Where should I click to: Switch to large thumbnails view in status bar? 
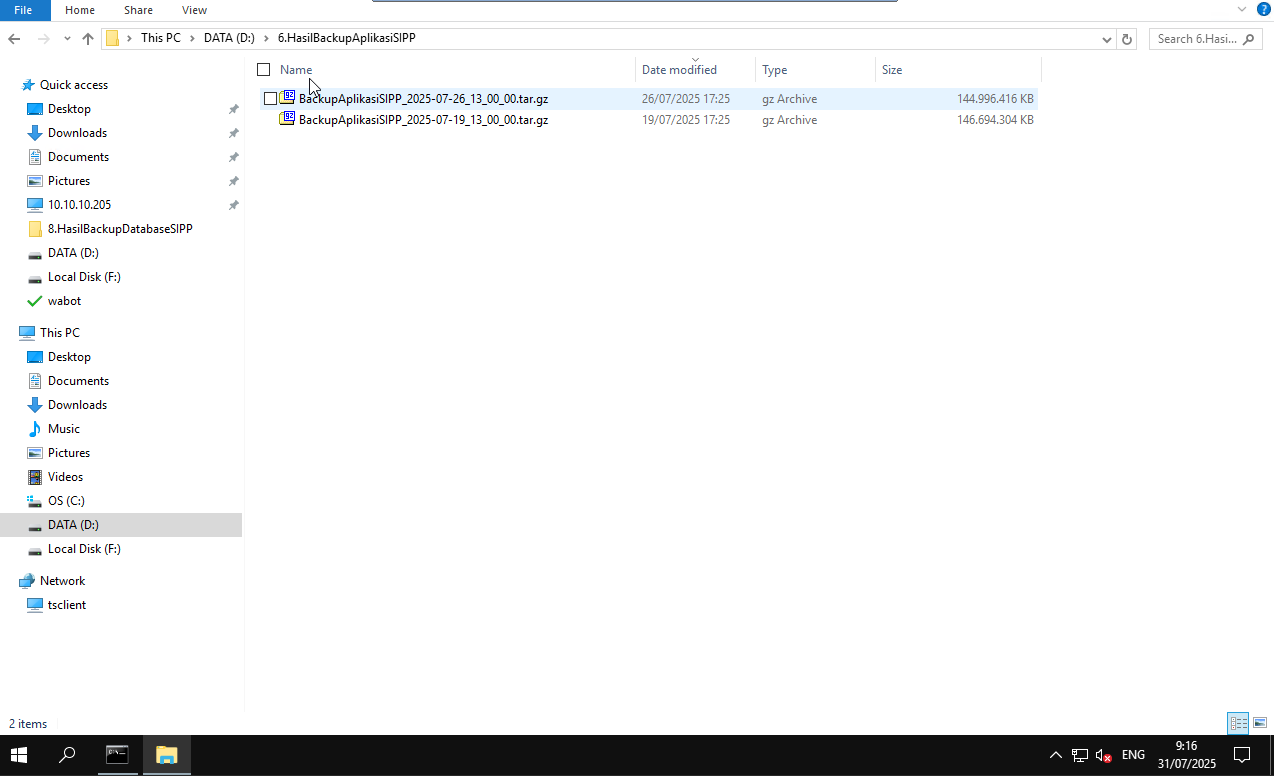[x=1258, y=723]
